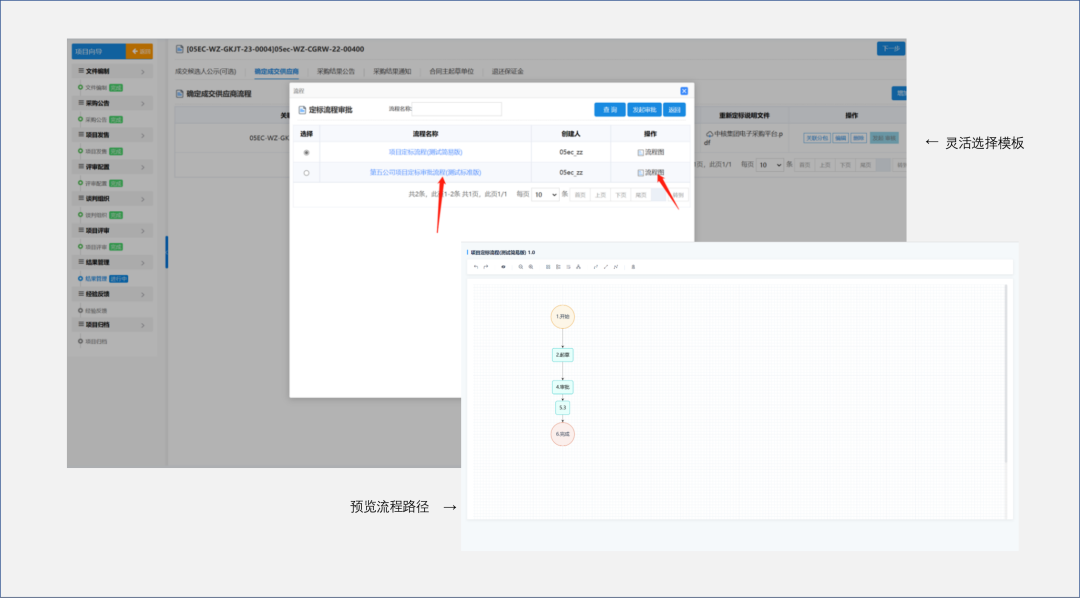Expand the 文件编制 sidebar section
Image resolution: width=1080 pixels, height=598 pixels.
point(113,72)
